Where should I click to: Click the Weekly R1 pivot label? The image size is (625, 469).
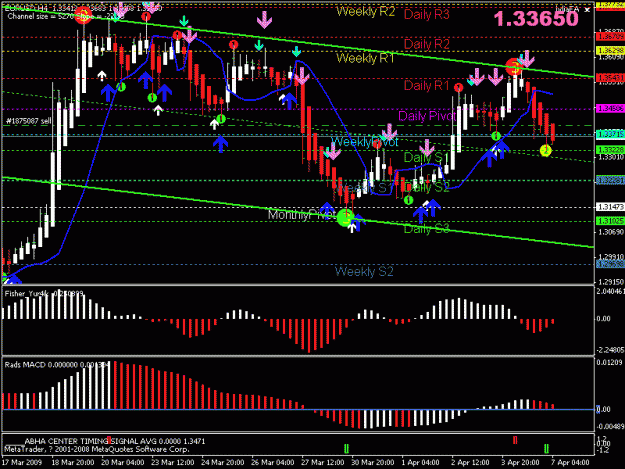point(365,58)
